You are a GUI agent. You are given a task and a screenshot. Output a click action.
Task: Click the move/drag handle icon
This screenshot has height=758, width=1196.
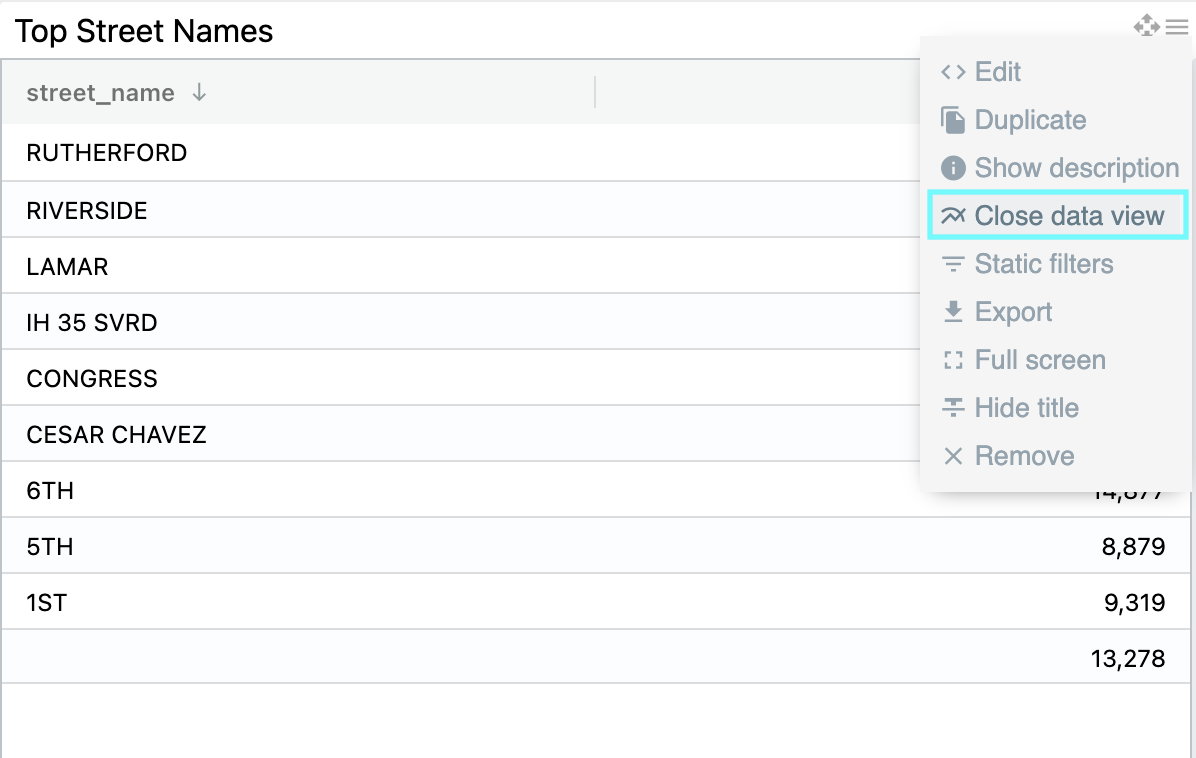[1146, 26]
